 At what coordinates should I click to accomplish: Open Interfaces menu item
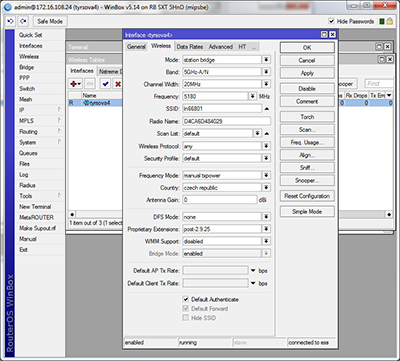click(31, 46)
